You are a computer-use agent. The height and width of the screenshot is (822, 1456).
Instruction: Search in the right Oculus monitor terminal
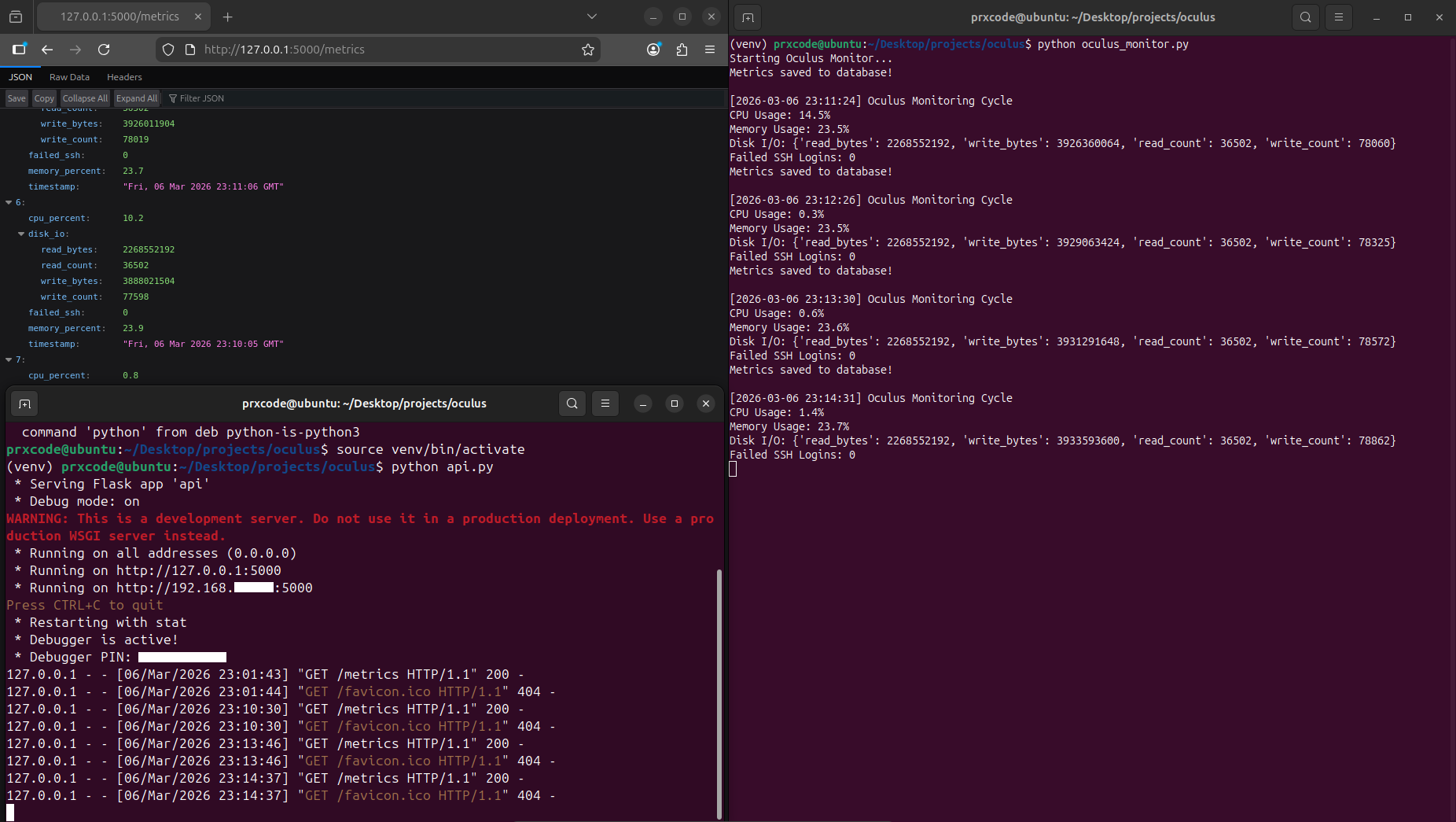click(1305, 17)
